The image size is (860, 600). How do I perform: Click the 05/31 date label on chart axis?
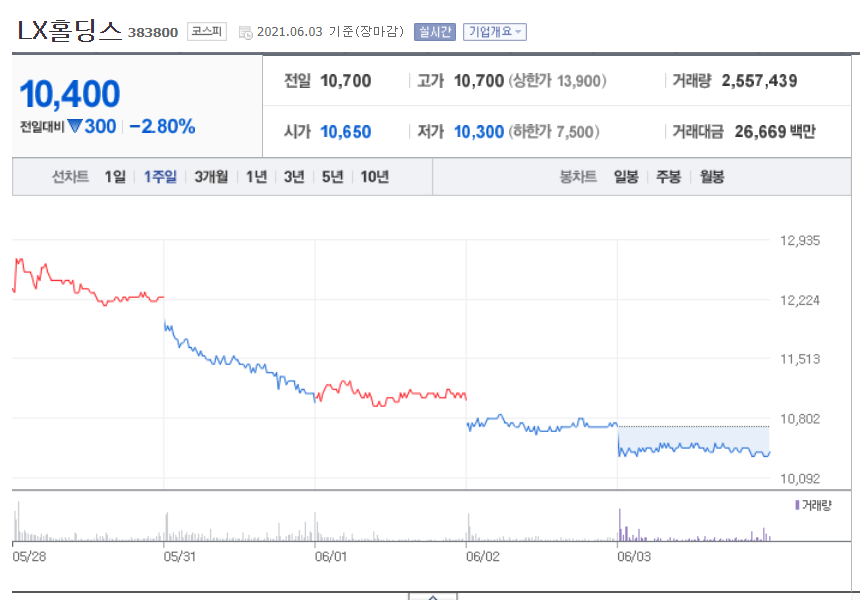tap(179, 557)
